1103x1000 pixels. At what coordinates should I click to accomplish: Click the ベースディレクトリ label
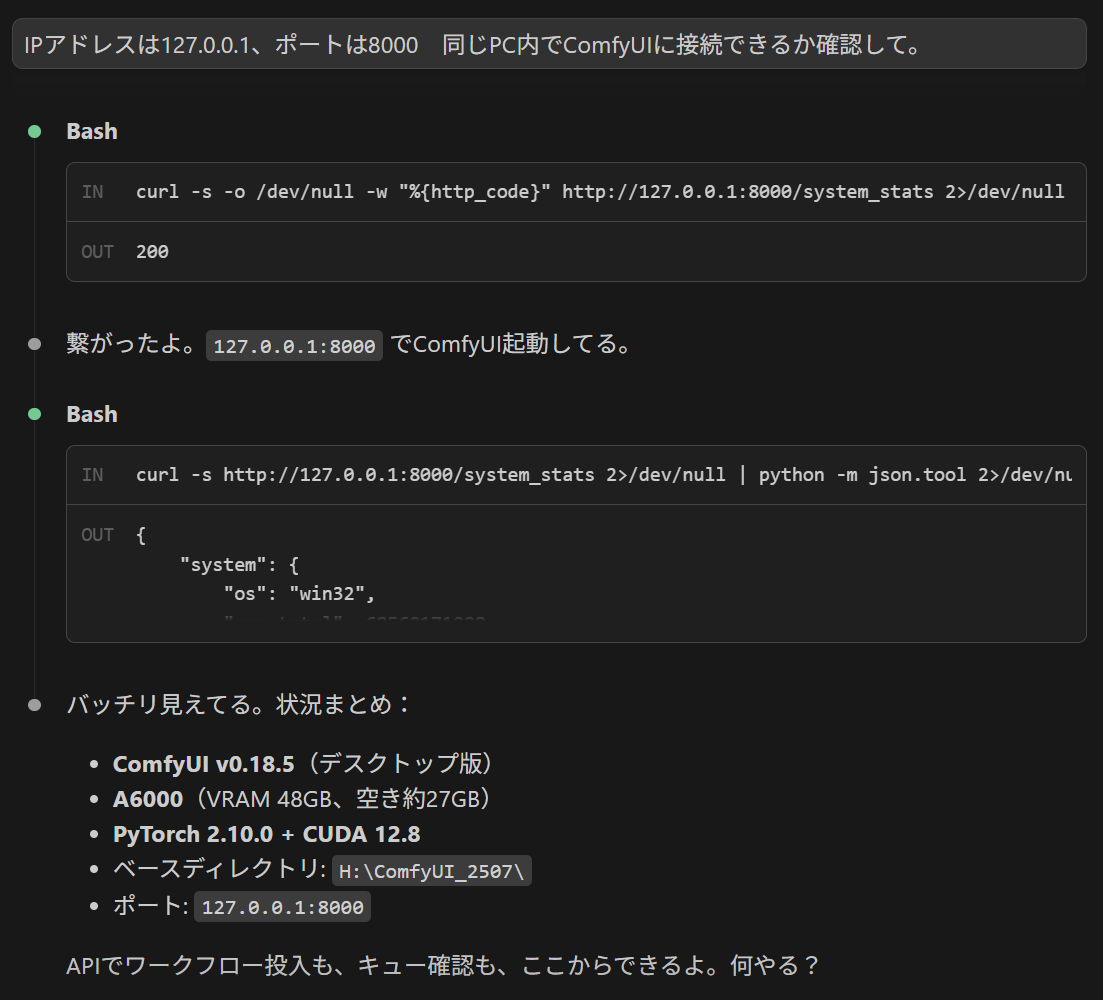click(x=219, y=869)
